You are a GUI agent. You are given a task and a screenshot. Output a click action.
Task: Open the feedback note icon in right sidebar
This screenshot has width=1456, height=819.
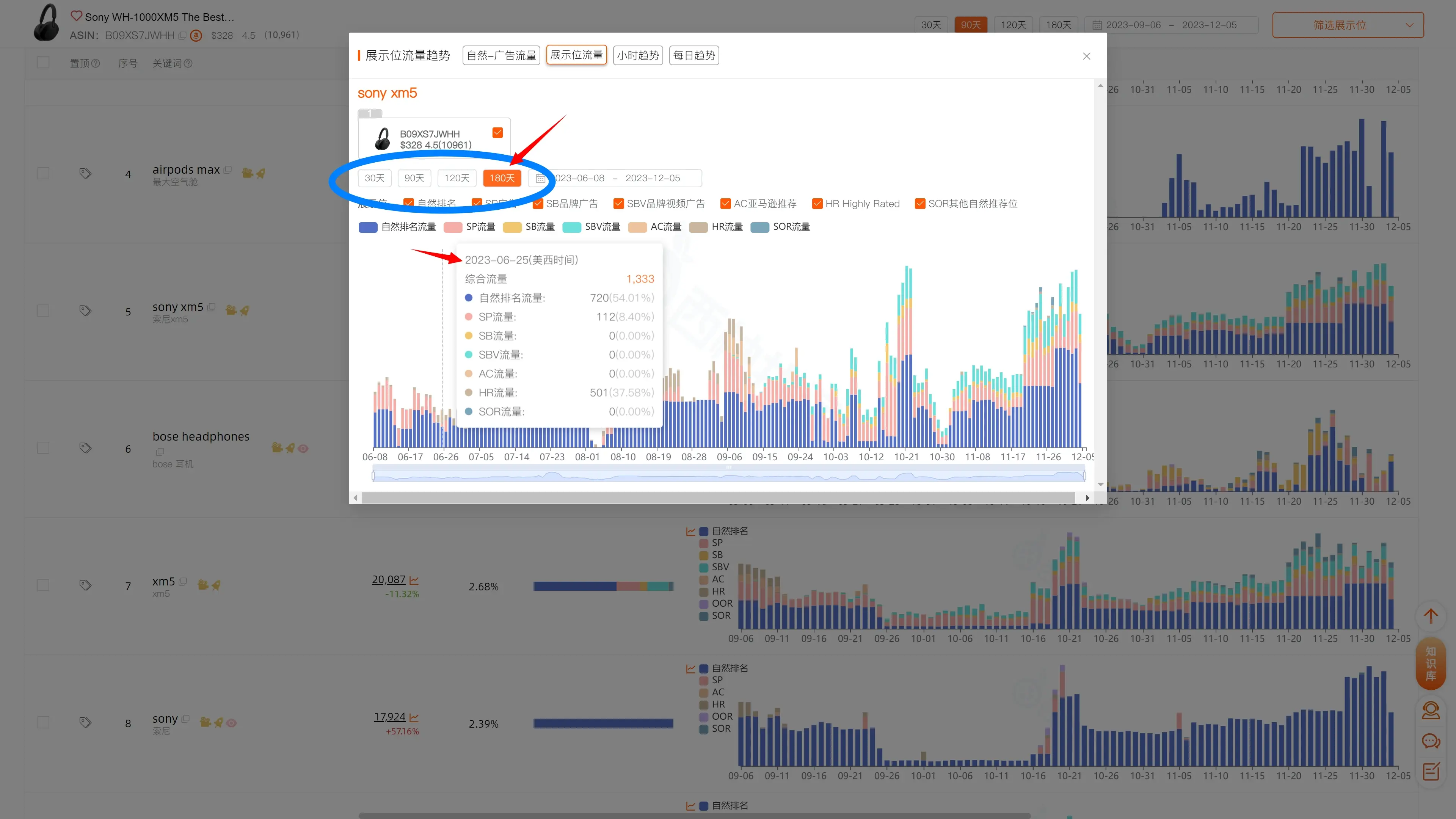(x=1431, y=771)
